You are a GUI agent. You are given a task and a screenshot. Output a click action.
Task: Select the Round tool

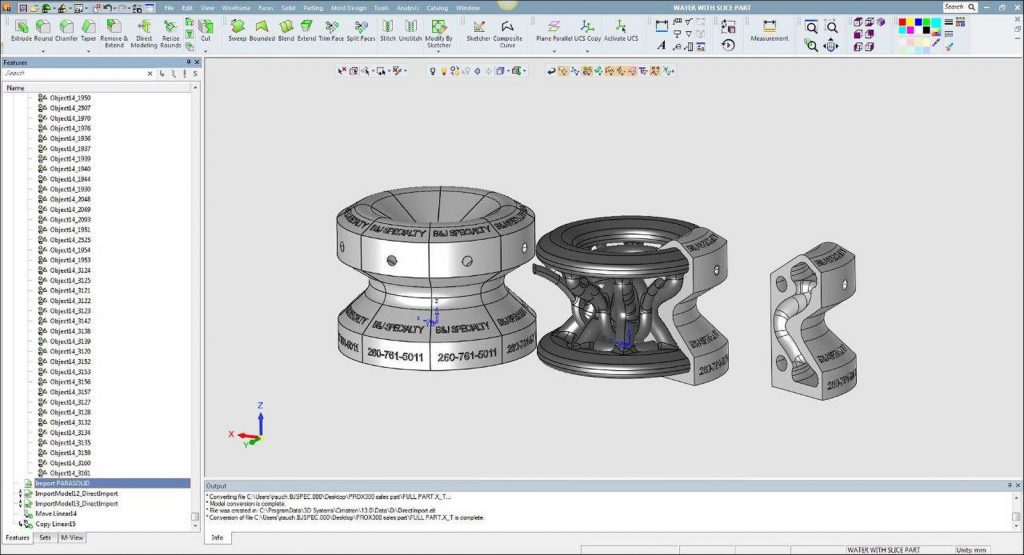click(x=43, y=31)
